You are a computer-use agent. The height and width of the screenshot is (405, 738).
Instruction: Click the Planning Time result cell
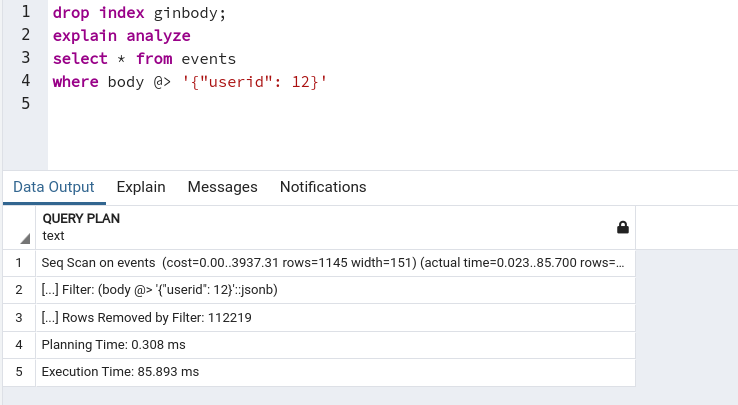[x=113, y=344]
